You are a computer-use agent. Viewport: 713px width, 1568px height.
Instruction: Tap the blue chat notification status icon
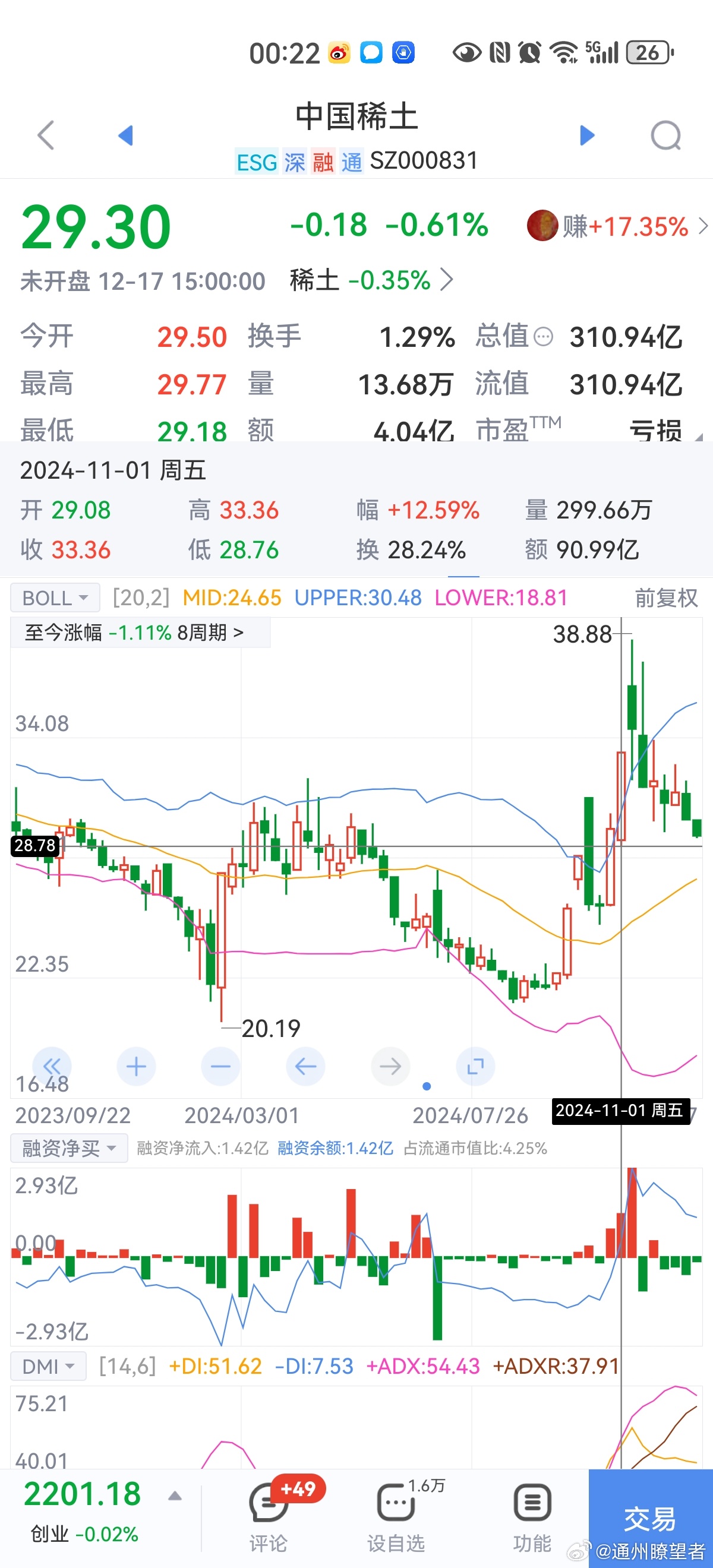(x=371, y=52)
